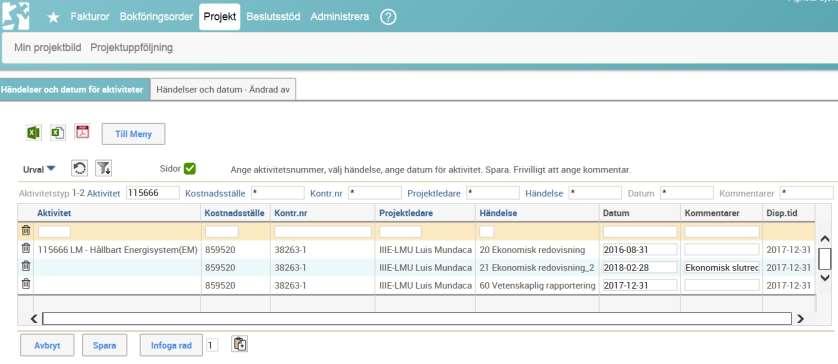Click the Infoga rad button
The width and height of the screenshot is (838, 364).
(x=171, y=345)
